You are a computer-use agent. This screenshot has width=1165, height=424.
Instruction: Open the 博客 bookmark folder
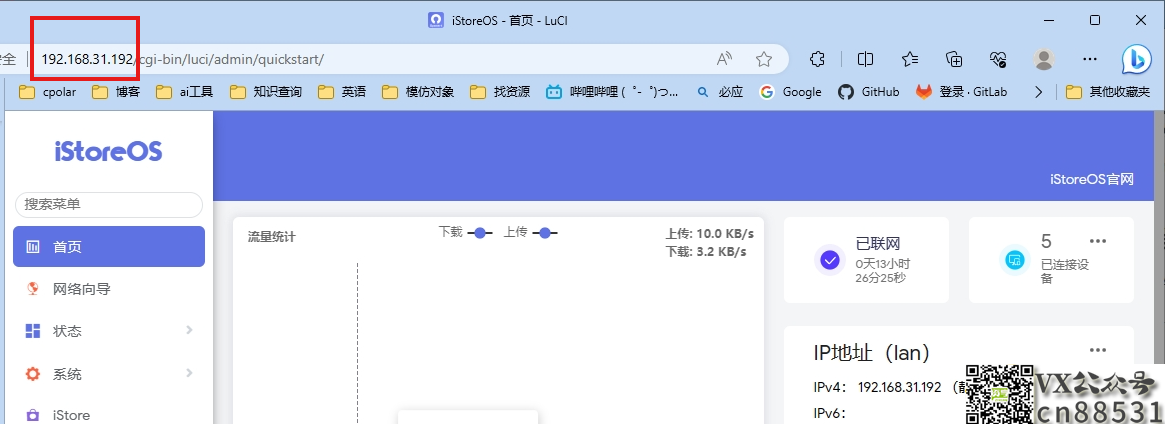coord(116,92)
